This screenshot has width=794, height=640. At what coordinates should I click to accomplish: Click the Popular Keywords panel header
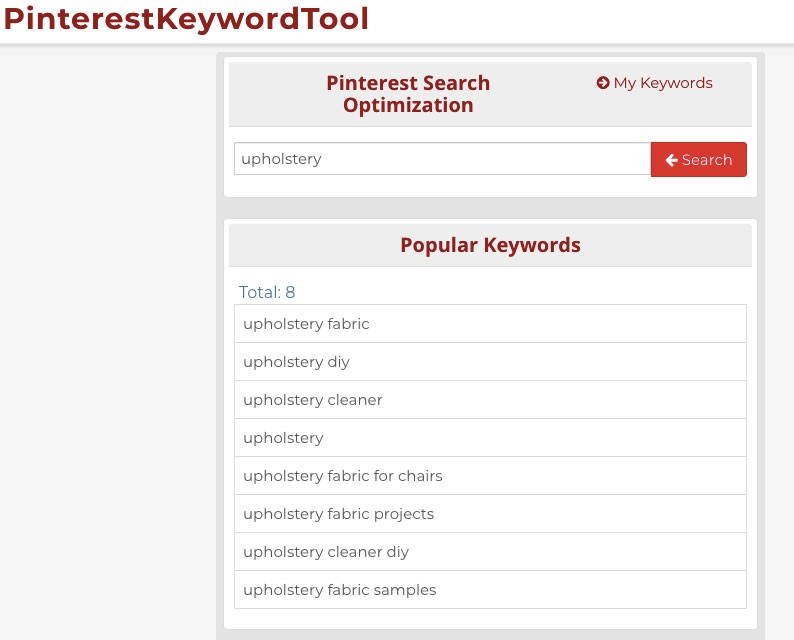pos(490,245)
